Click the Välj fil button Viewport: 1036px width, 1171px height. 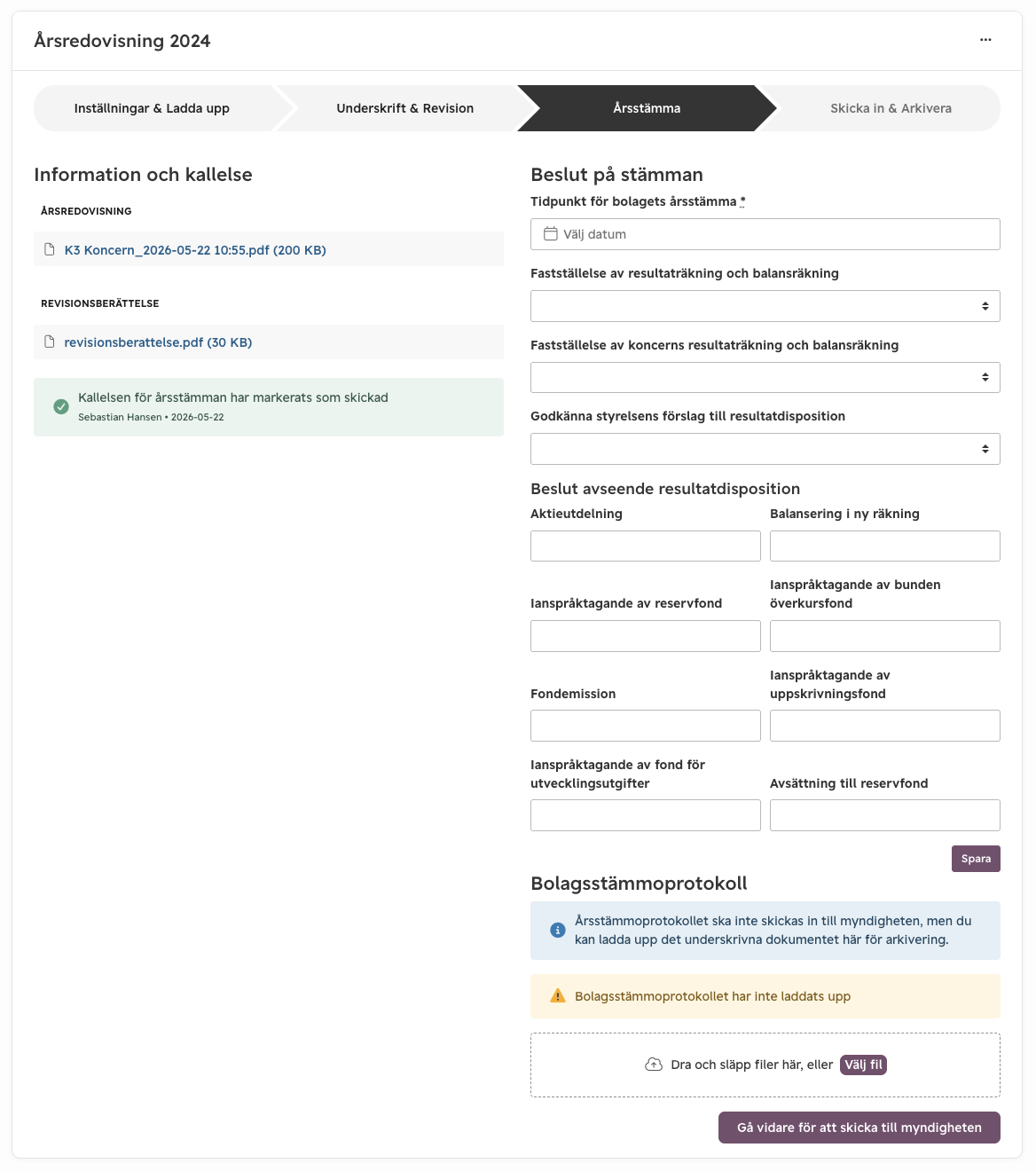click(x=863, y=1065)
